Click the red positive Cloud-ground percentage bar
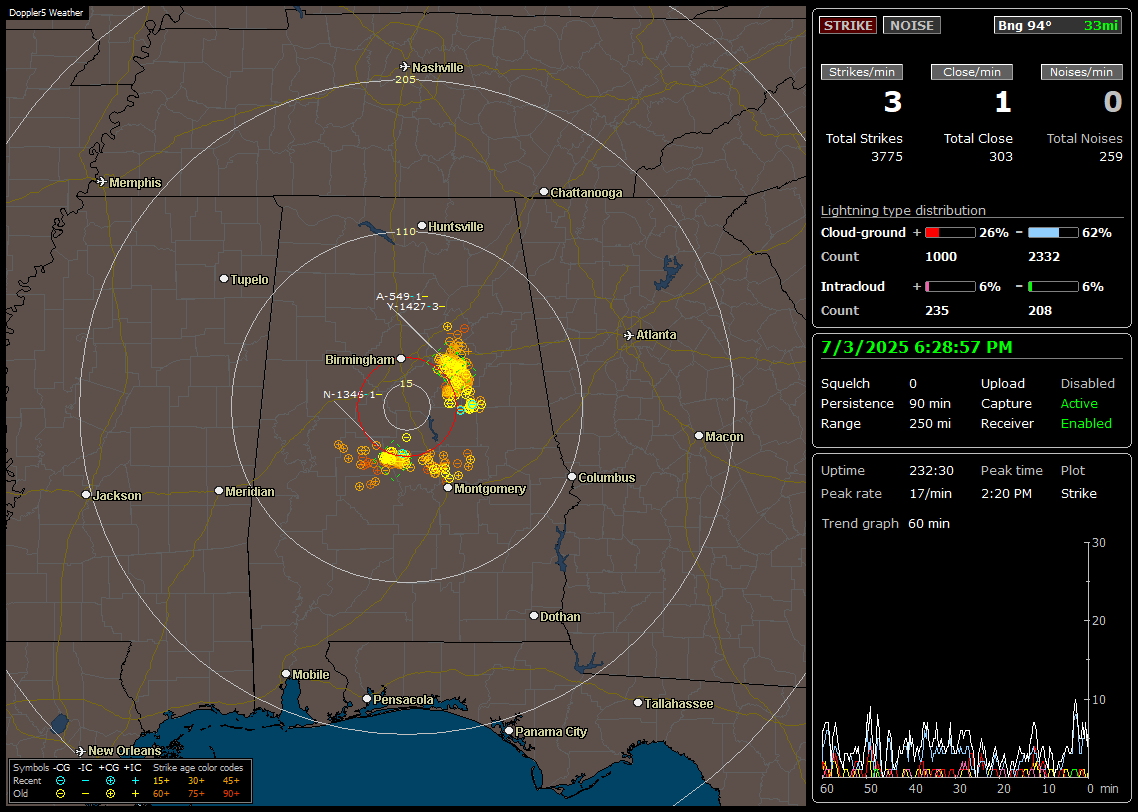Screen dimensions: 1138x812 [950, 233]
